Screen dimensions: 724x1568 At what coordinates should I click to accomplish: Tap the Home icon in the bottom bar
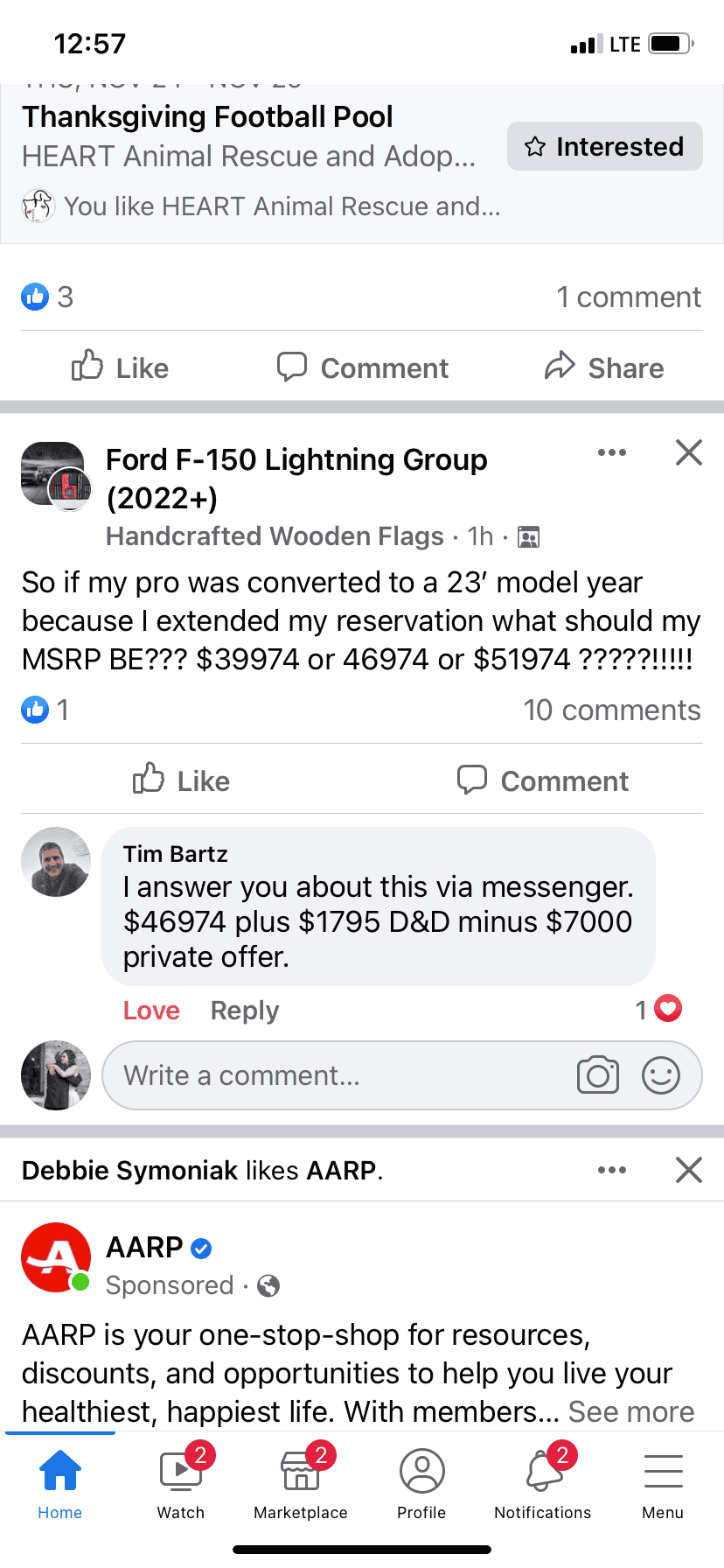click(60, 1480)
